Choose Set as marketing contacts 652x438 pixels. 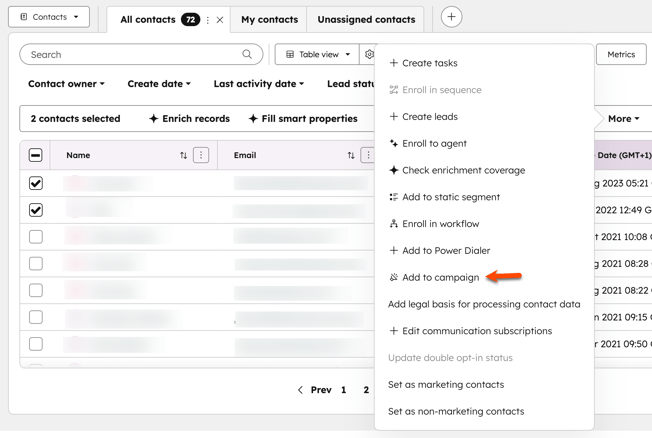tap(446, 385)
